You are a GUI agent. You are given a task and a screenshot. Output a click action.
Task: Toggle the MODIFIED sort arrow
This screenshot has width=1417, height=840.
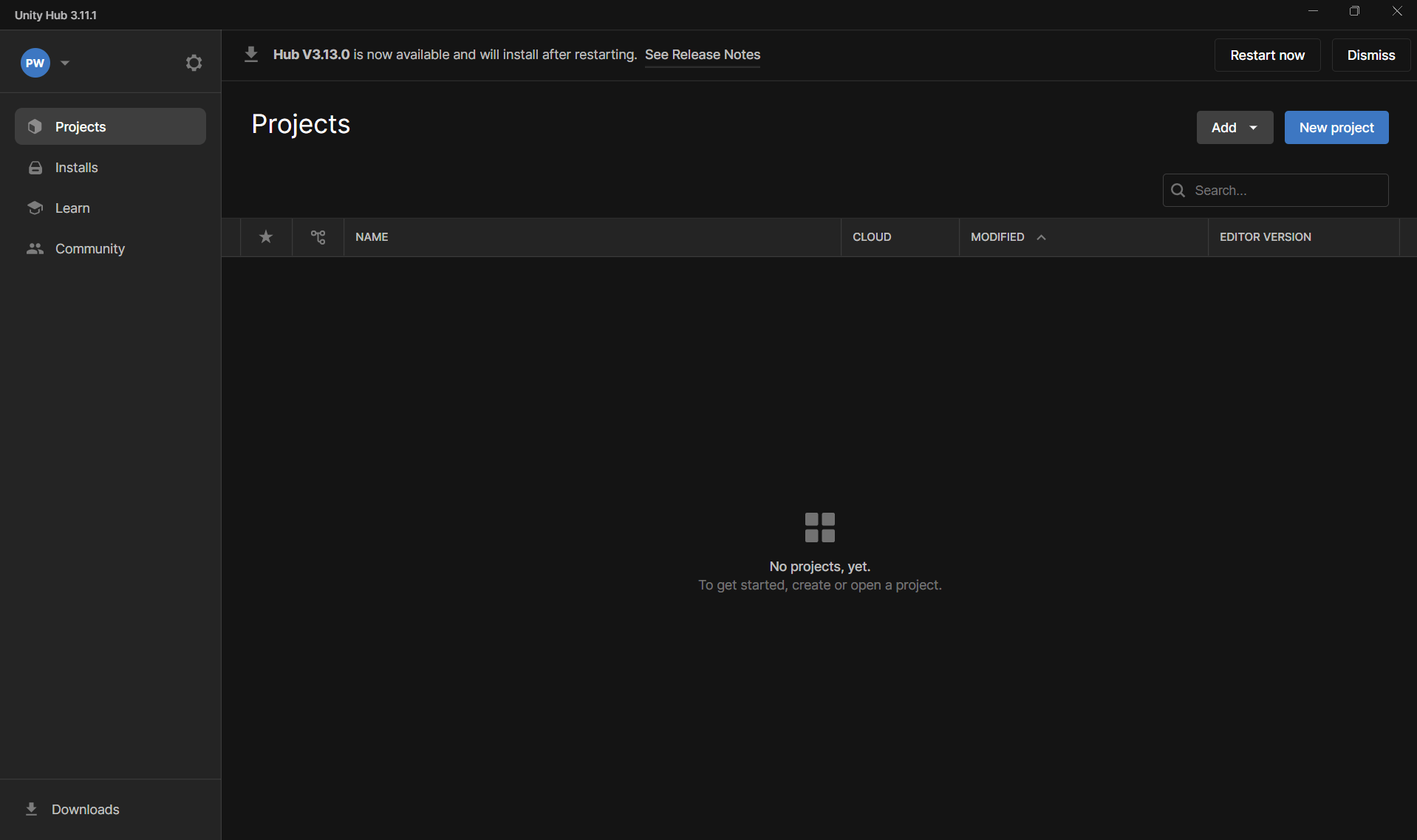point(1041,237)
